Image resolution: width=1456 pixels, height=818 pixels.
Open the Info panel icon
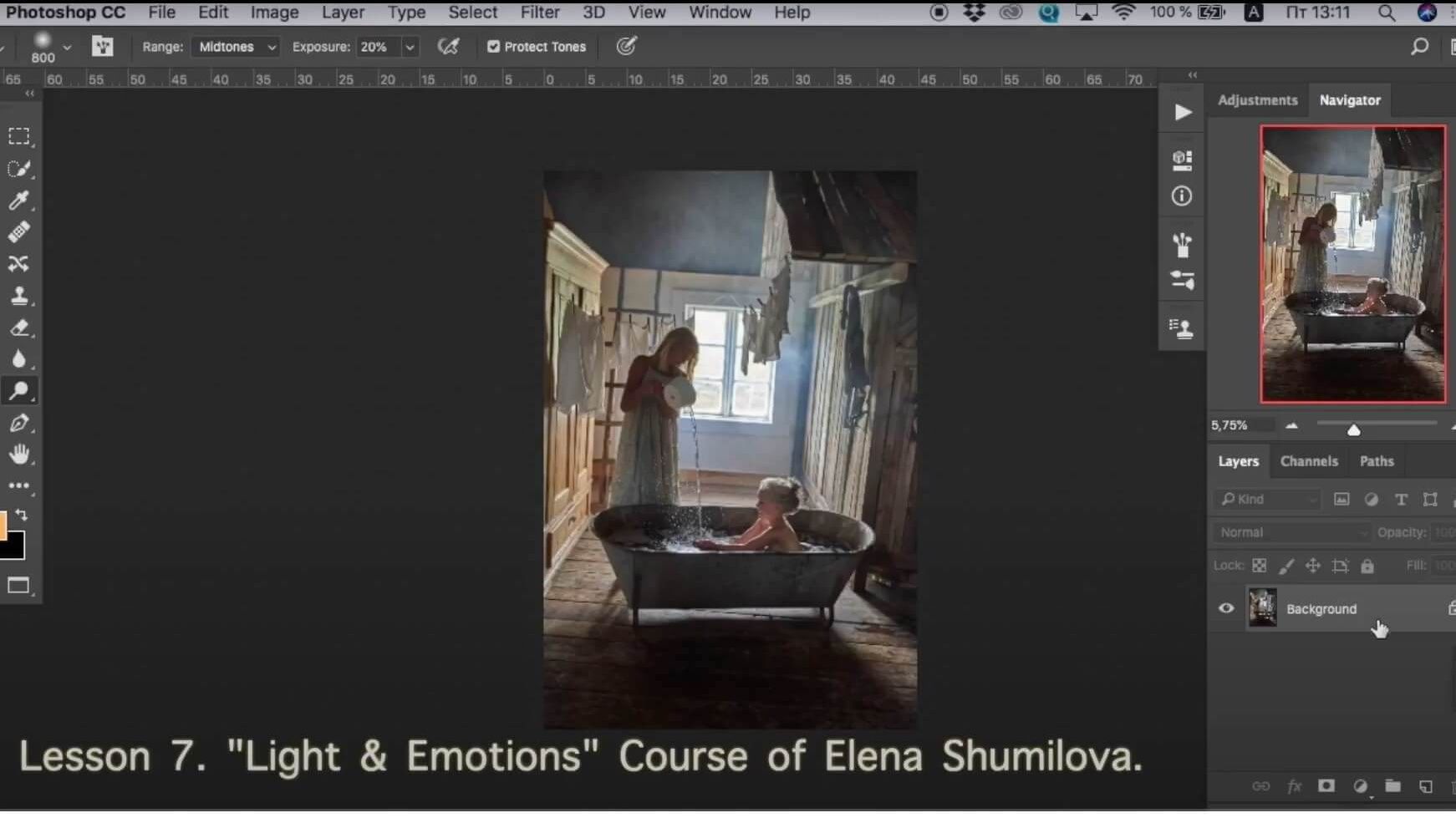(1181, 196)
